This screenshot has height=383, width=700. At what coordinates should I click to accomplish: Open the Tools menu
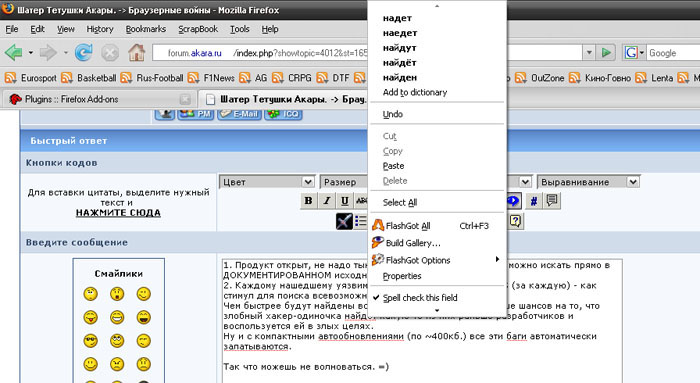(240, 29)
